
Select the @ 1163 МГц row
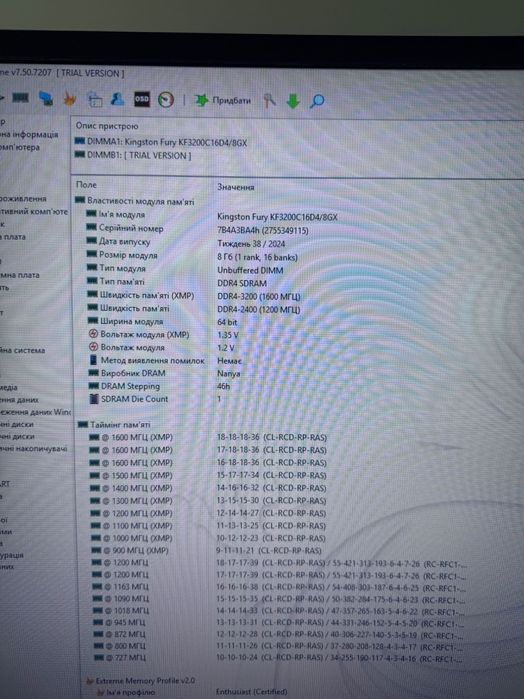[279, 587]
